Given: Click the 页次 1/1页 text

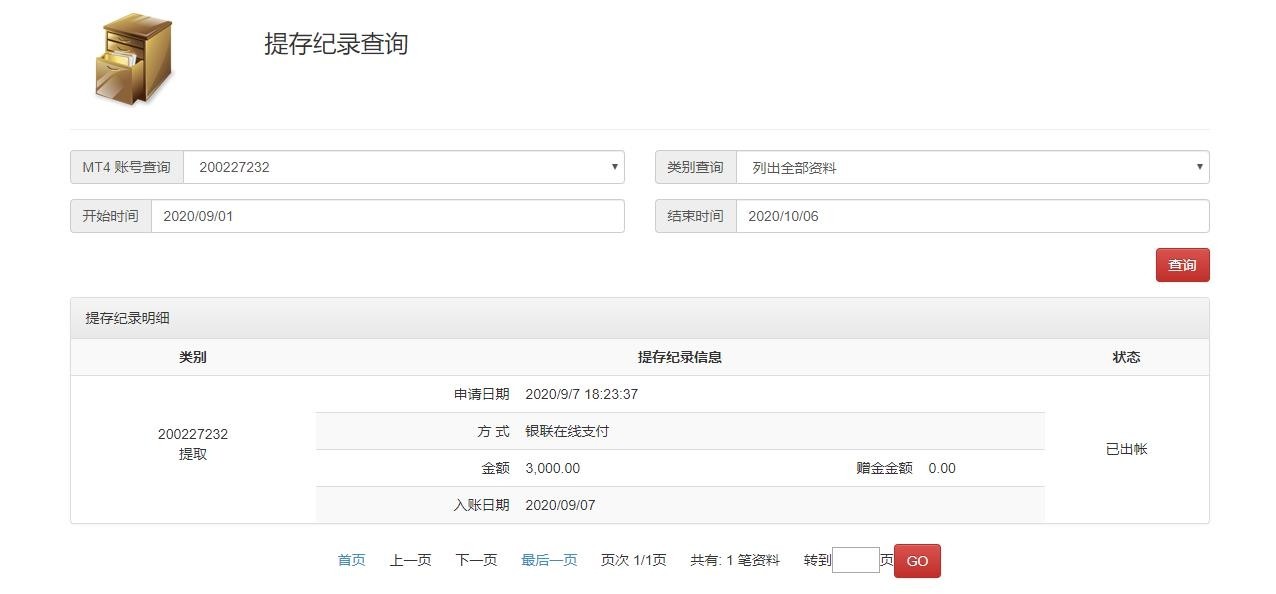Looking at the screenshot, I should tap(634, 560).
